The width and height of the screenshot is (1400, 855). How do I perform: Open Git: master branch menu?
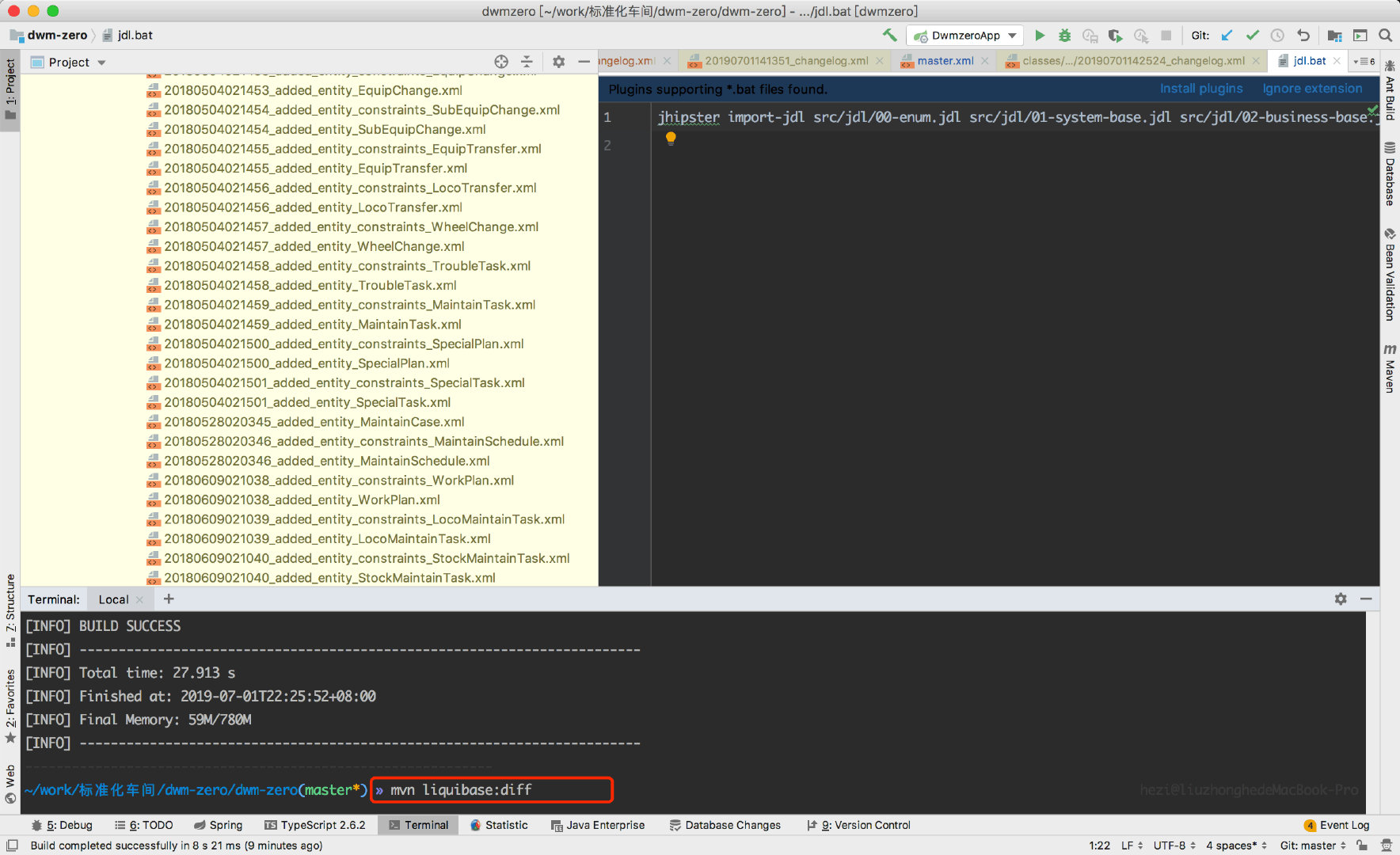[1313, 845]
